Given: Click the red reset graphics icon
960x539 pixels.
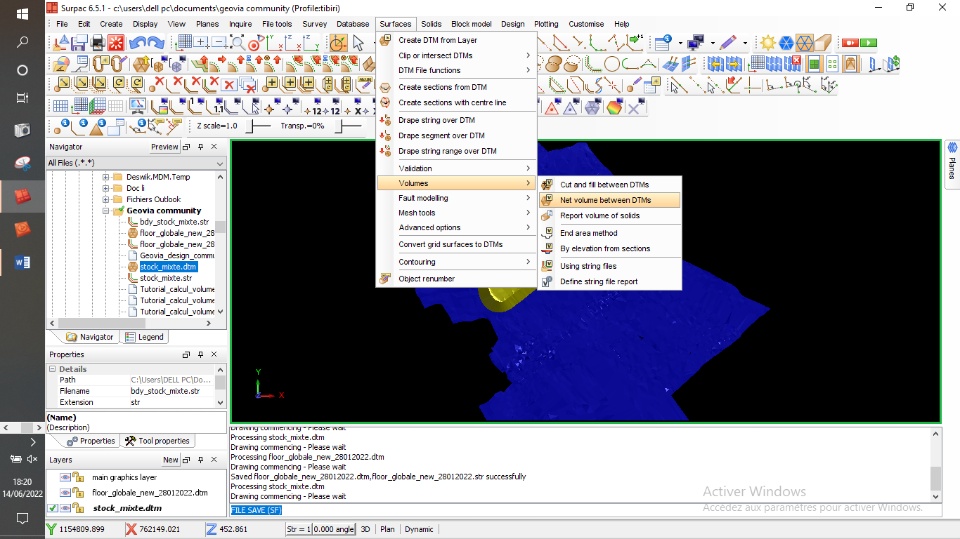Looking at the screenshot, I should (x=115, y=43).
